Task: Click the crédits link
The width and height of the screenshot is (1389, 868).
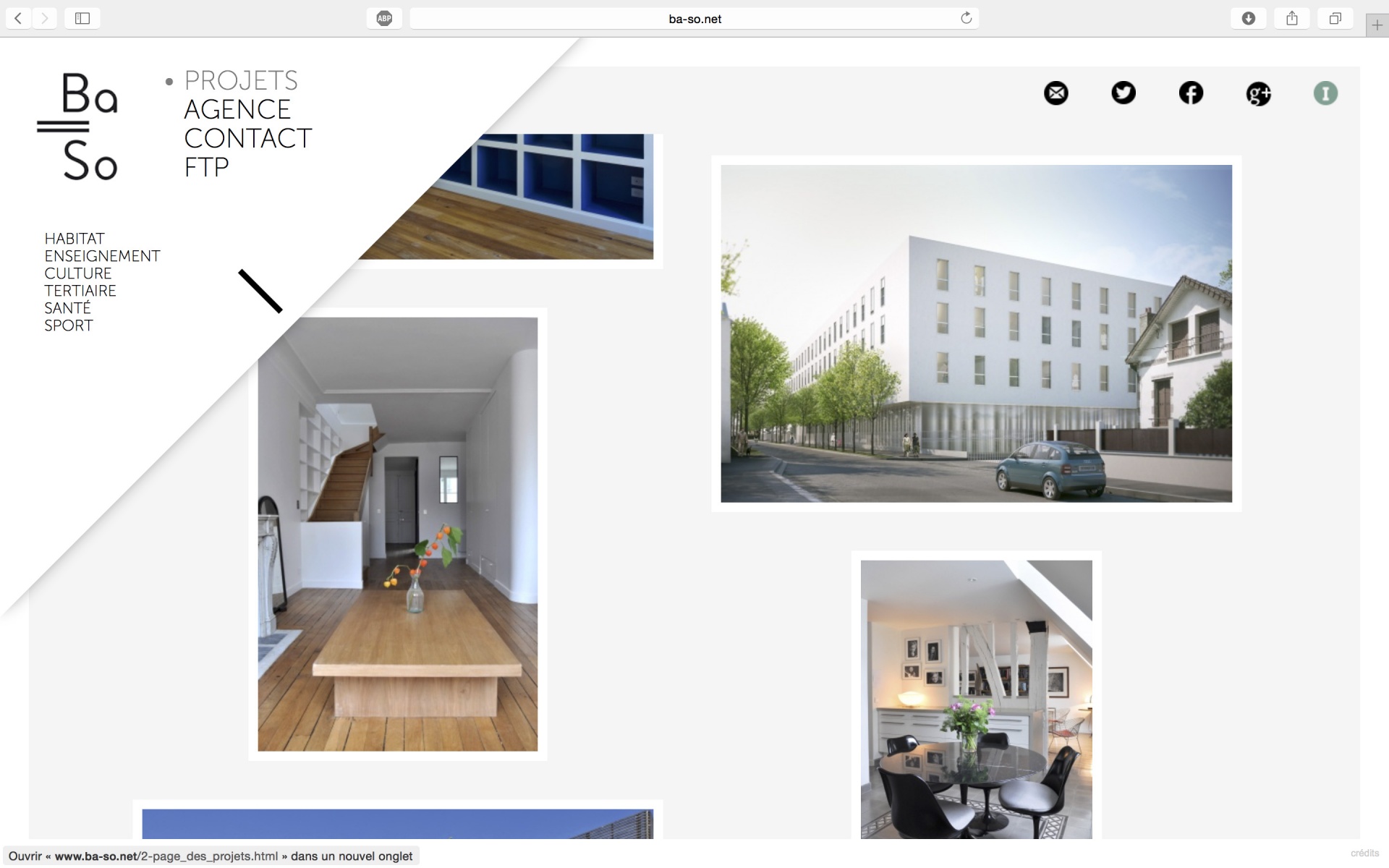Action: (x=1364, y=854)
